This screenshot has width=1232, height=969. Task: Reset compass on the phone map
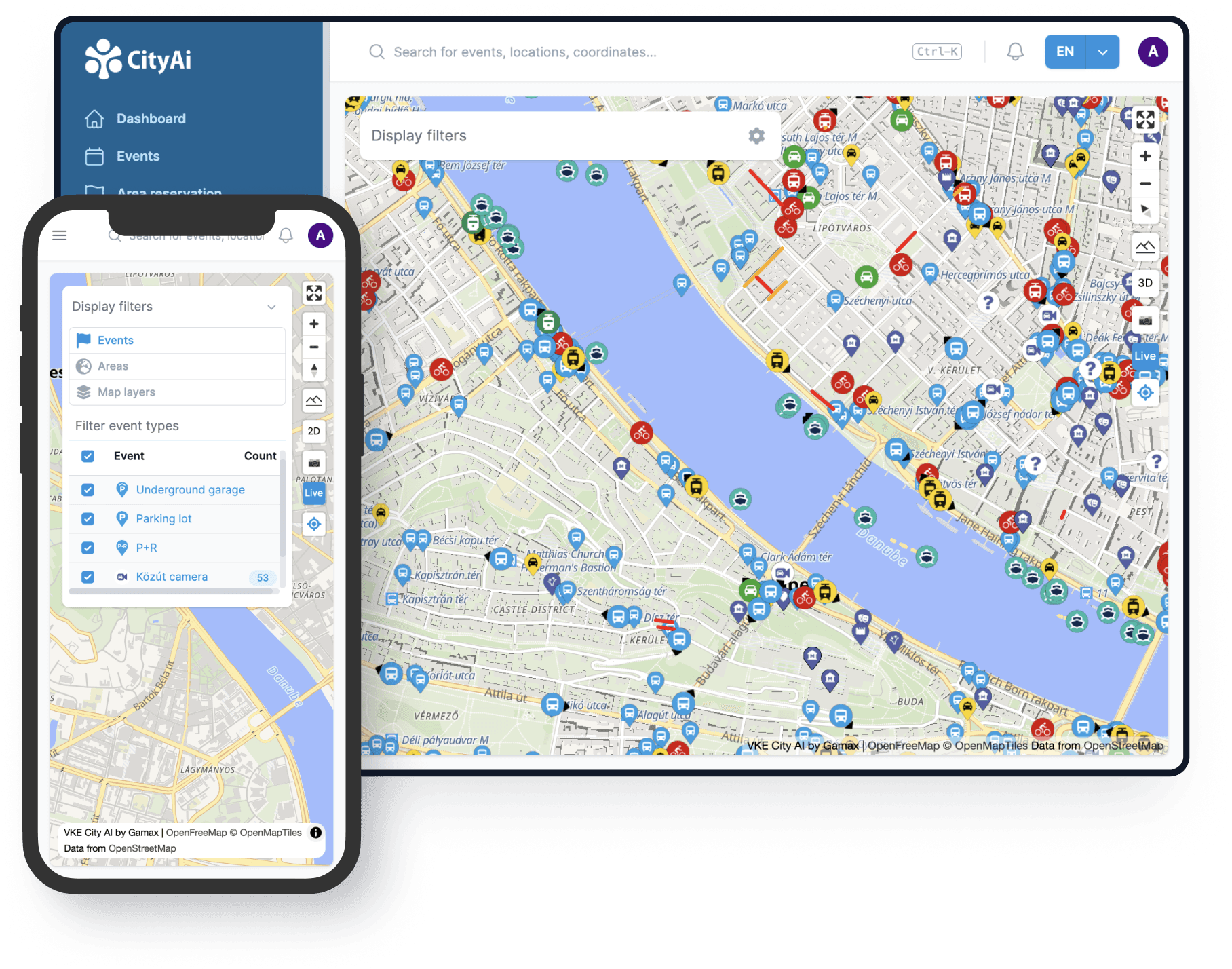(x=314, y=370)
